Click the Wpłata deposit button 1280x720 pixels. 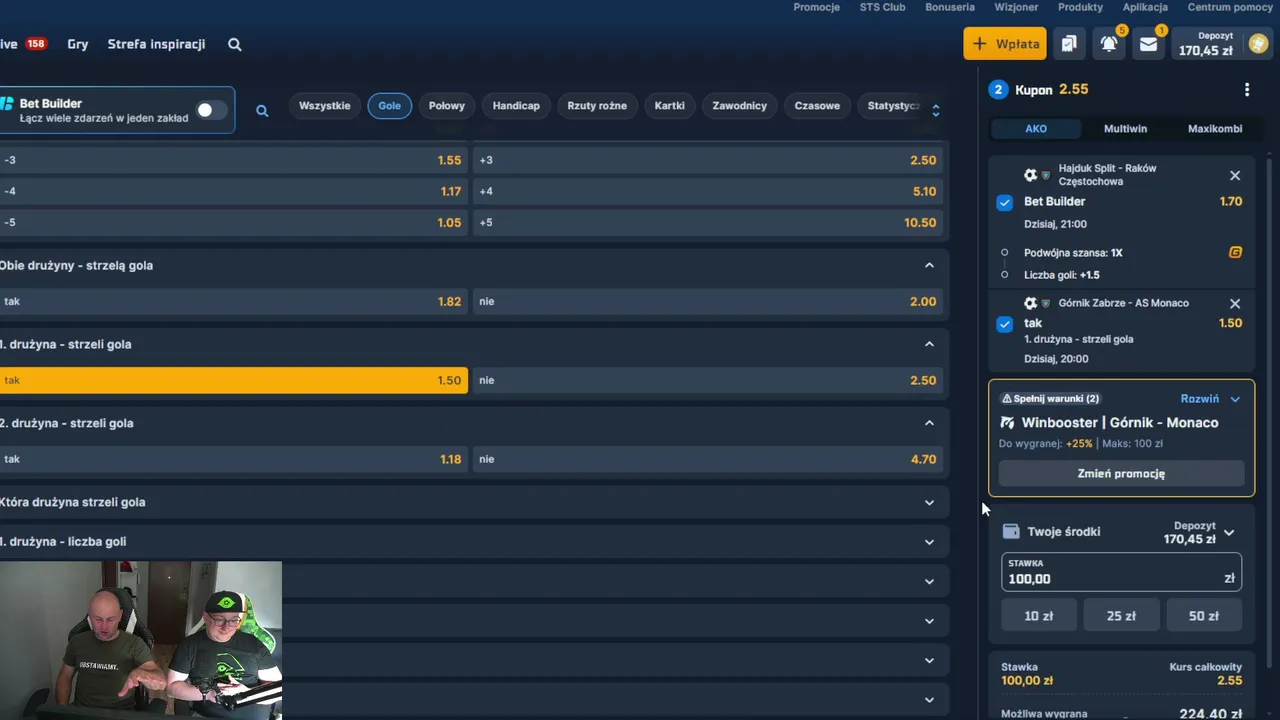1005,44
